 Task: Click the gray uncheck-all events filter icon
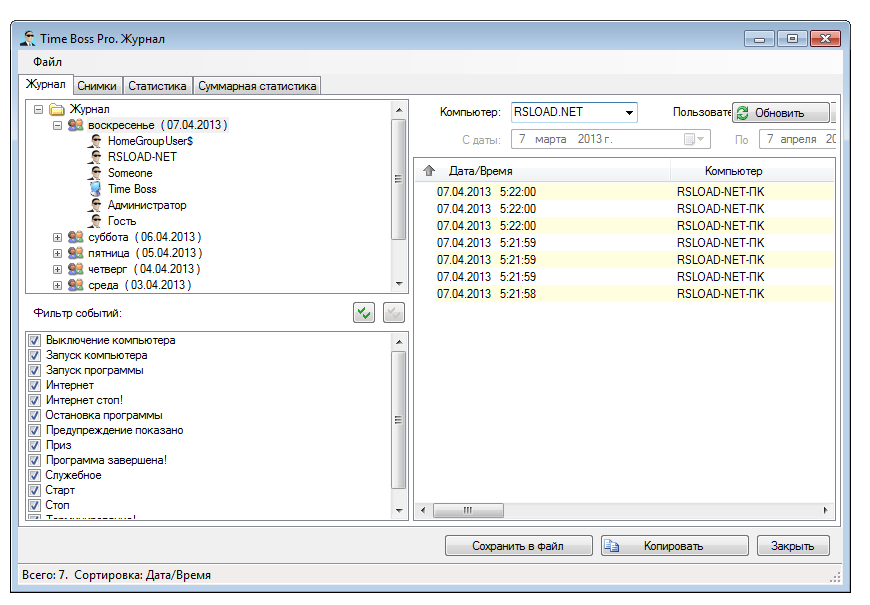tap(392, 312)
